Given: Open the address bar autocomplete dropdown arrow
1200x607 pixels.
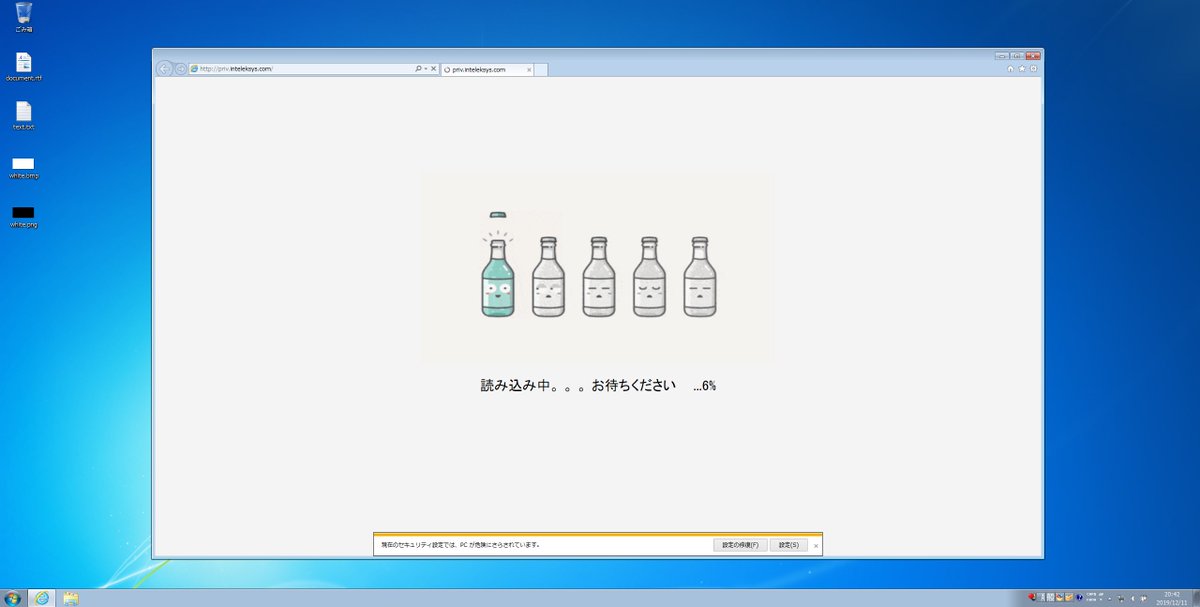Looking at the screenshot, I should [x=426, y=69].
